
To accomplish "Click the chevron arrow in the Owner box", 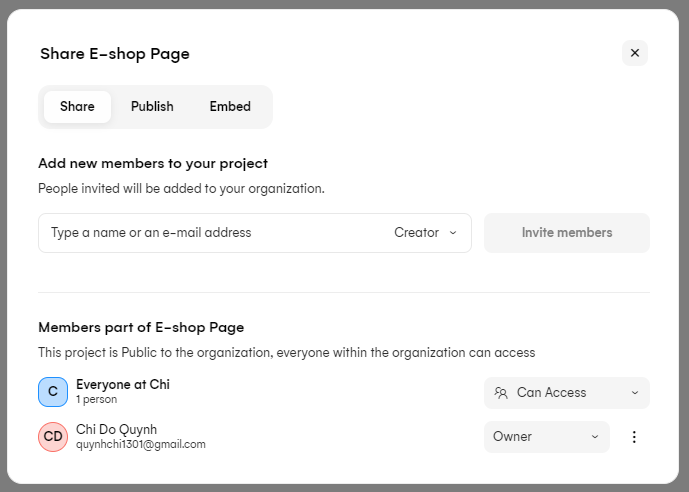I will 594,437.
